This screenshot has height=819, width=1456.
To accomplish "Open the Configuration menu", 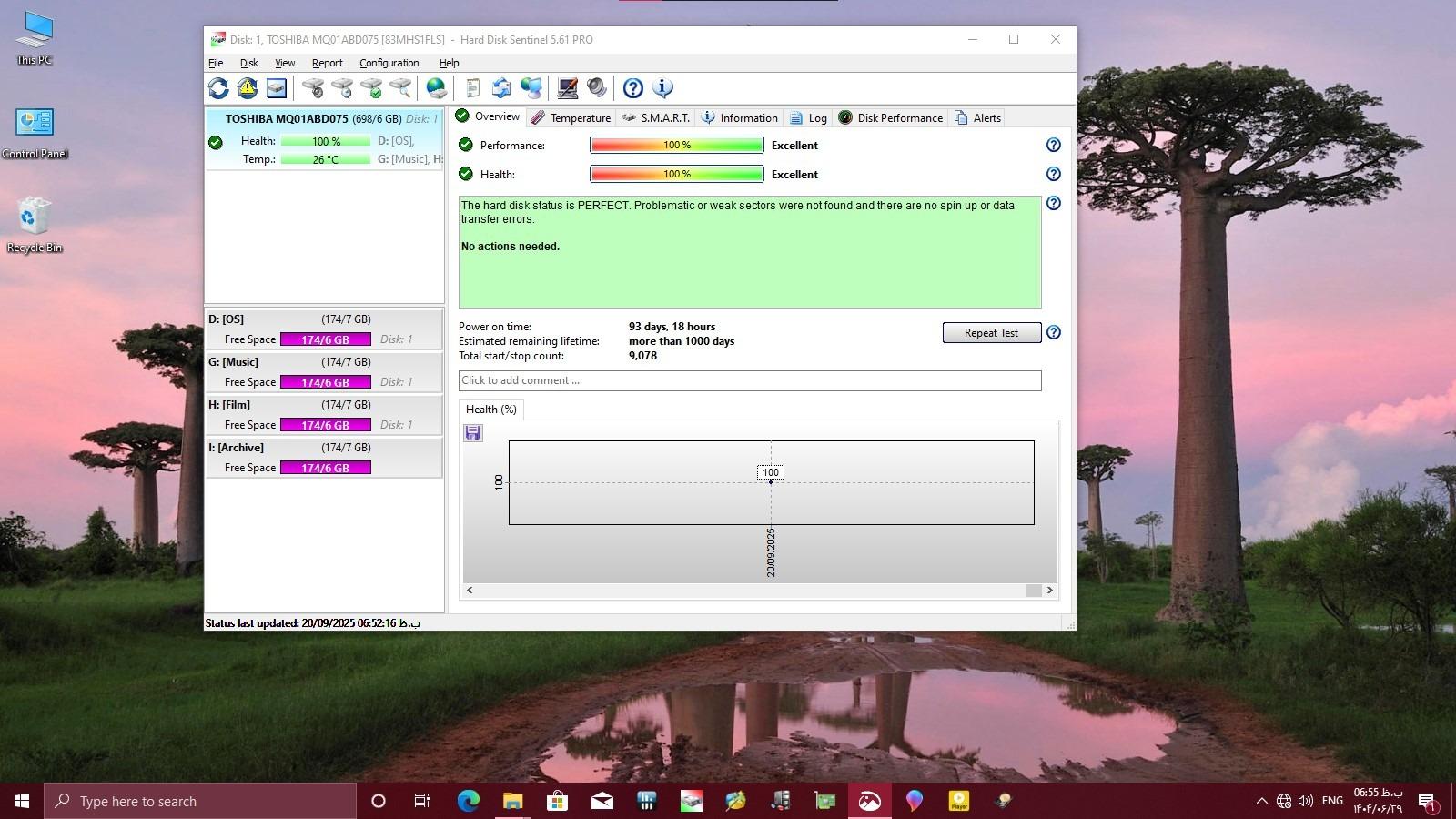I will tap(389, 63).
